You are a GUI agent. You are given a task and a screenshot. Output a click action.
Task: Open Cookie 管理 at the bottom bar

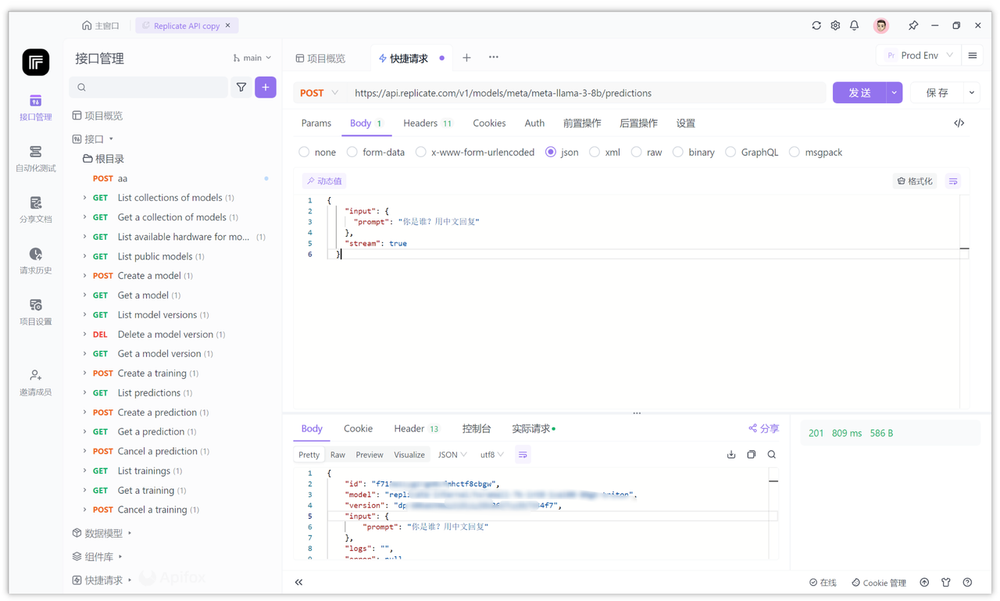click(x=877, y=581)
